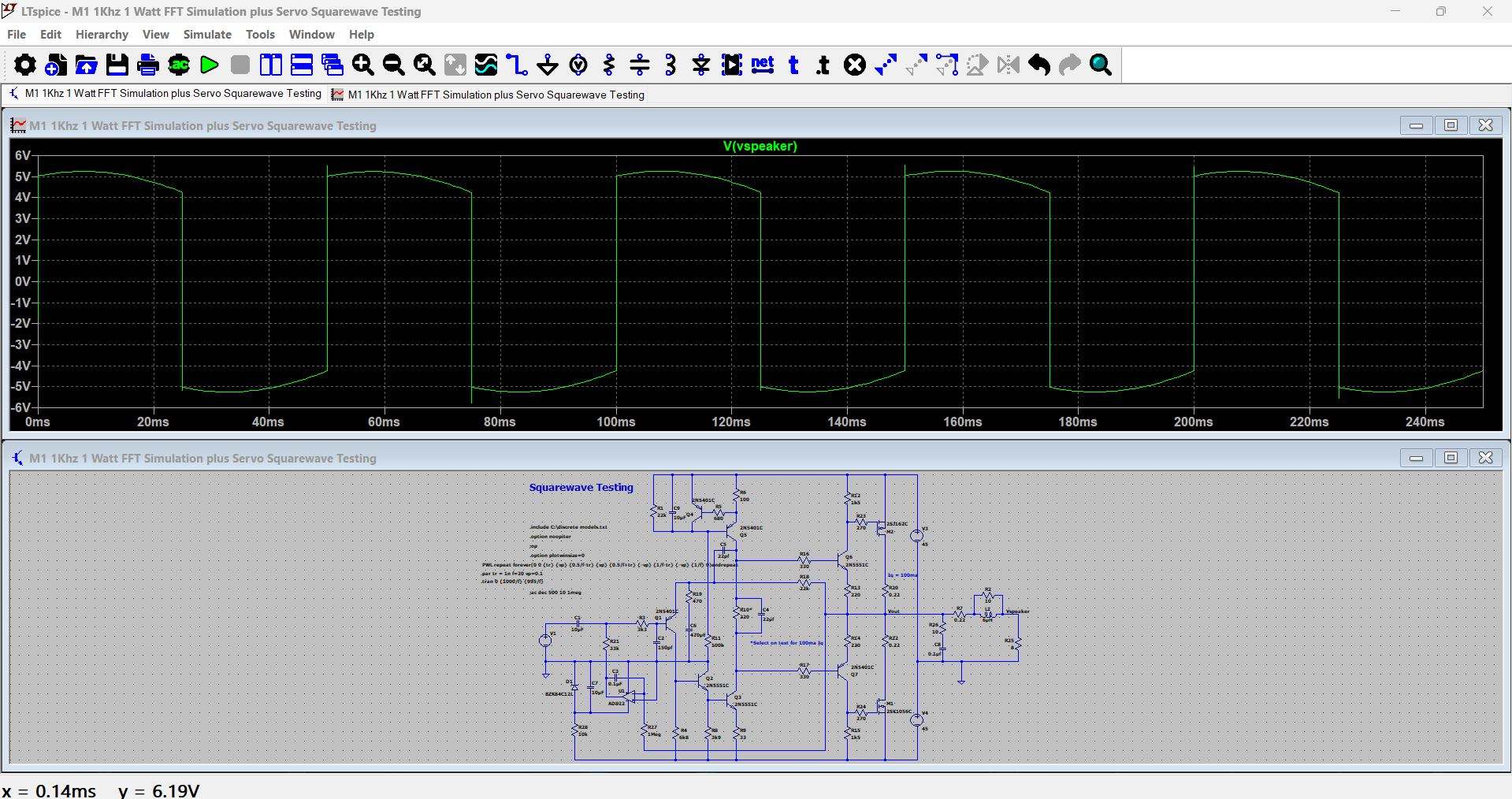Tile the windows vertically
1512x799 pixels.
pos(271,65)
